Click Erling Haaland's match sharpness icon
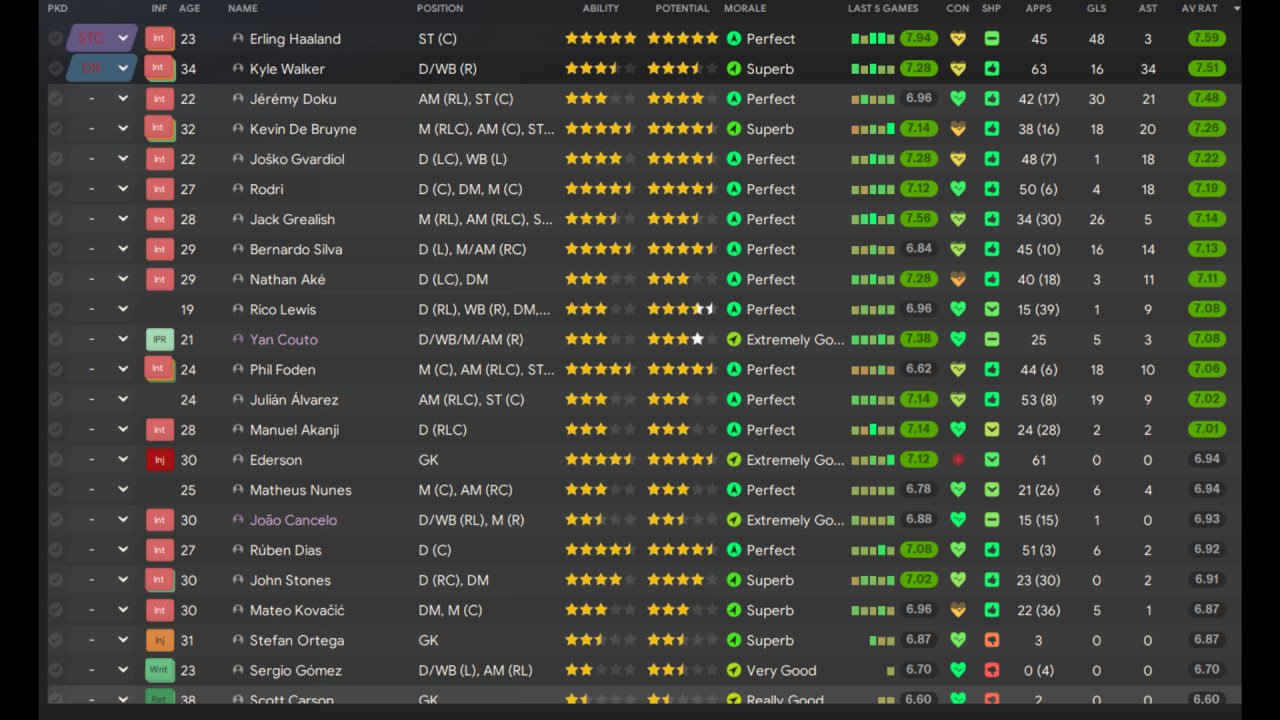 tap(991, 39)
